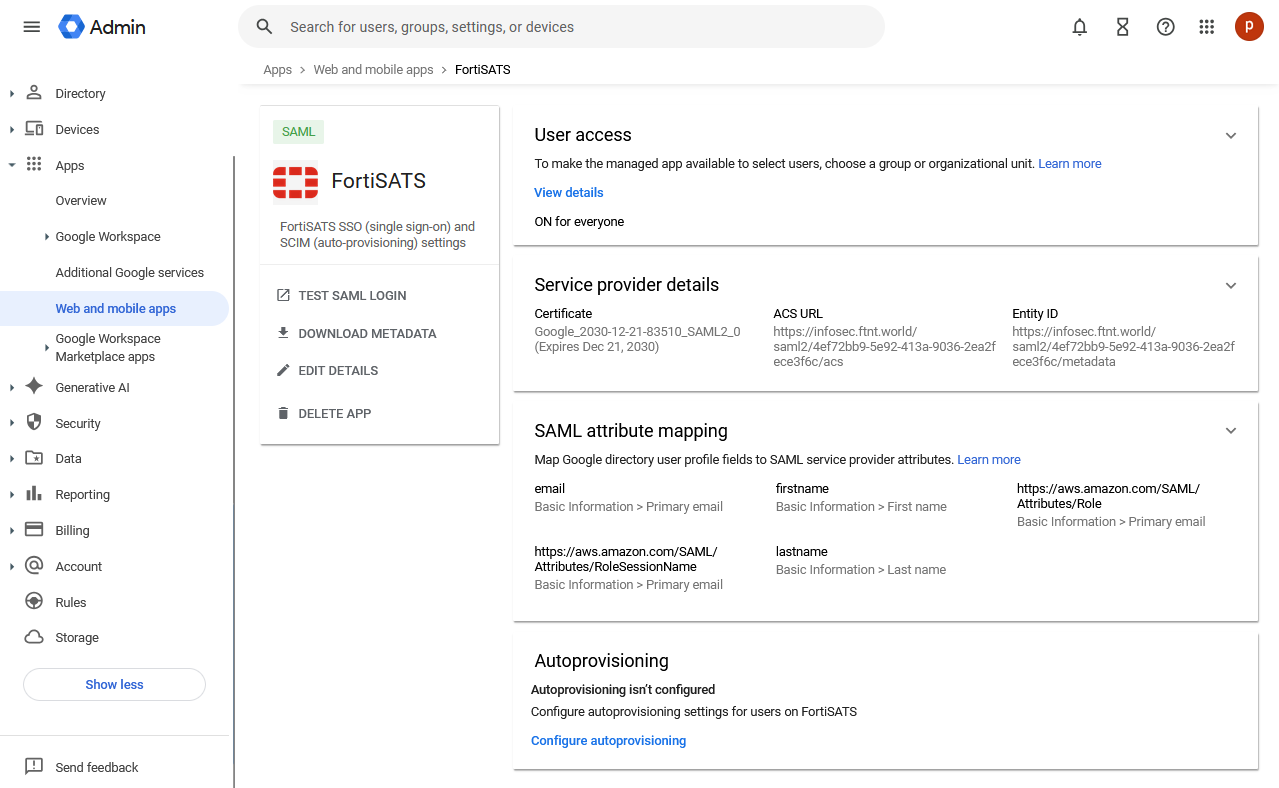Click the search magnifier icon
1279x788 pixels.
(264, 27)
